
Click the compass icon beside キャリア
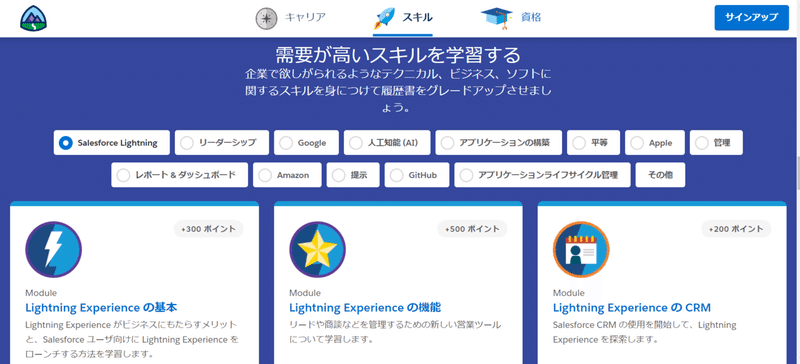pyautogui.click(x=266, y=18)
